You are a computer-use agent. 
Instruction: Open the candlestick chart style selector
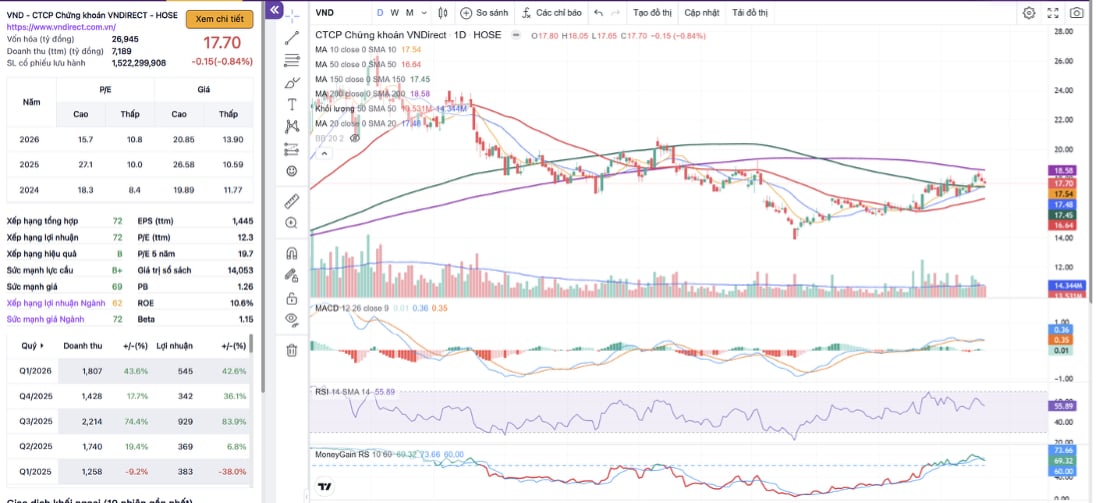click(442, 13)
